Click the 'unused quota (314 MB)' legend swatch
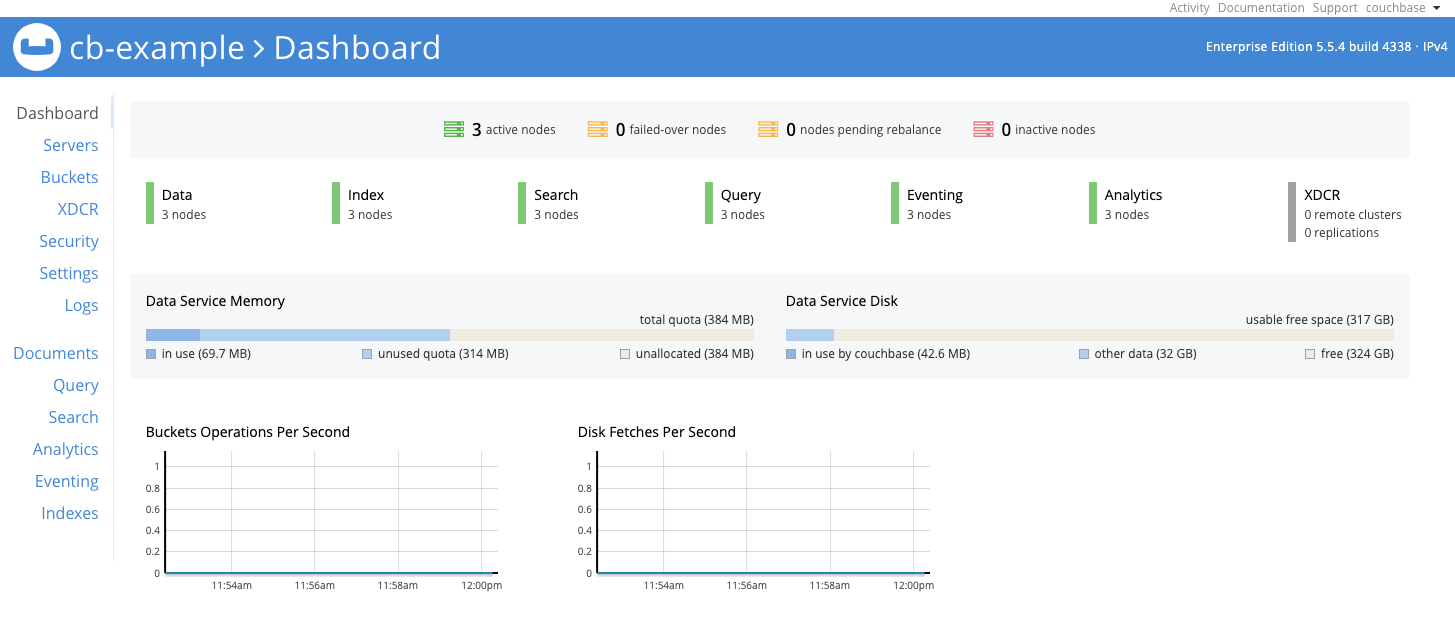Image resolution: width=1455 pixels, height=618 pixels. (x=367, y=354)
